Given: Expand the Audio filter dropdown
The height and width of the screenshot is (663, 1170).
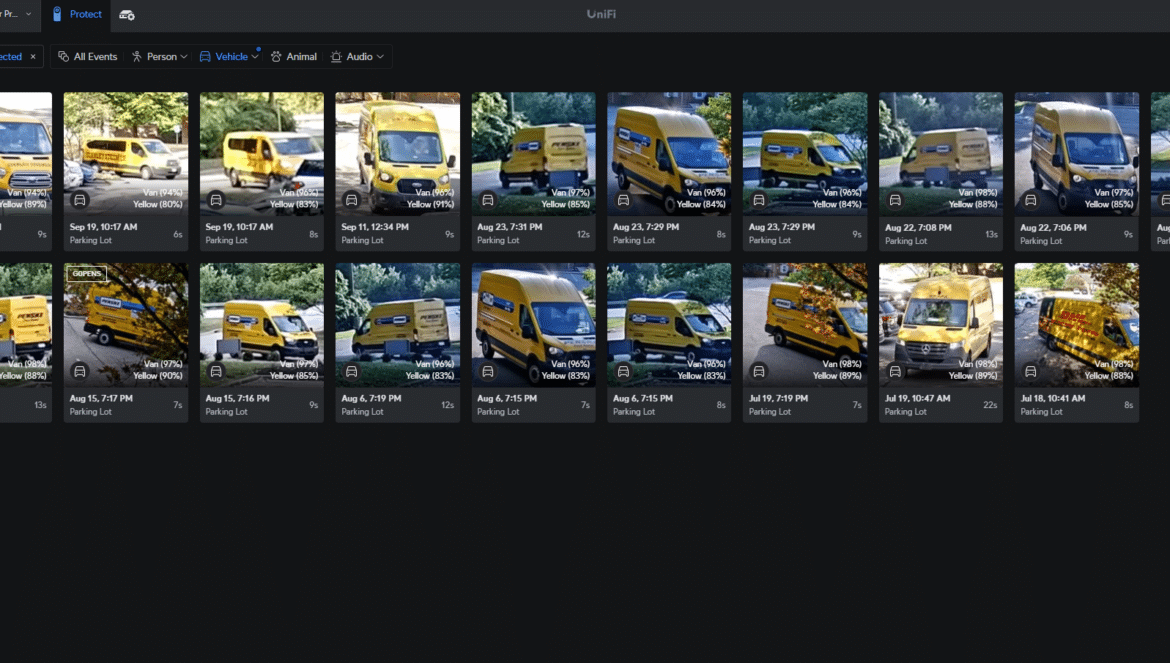Looking at the screenshot, I should coord(357,57).
